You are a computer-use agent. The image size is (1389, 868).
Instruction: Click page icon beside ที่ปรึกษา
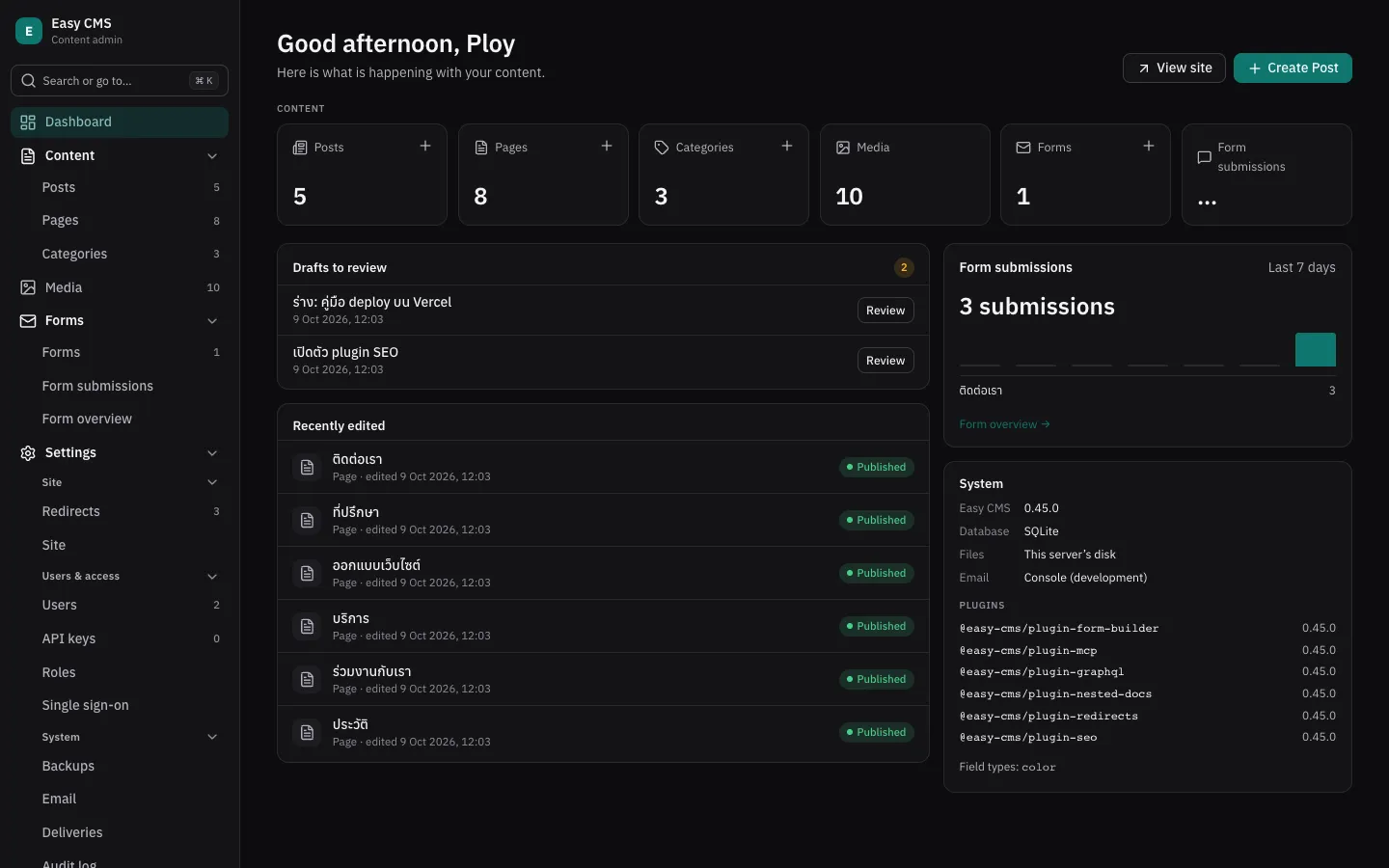tap(307, 520)
